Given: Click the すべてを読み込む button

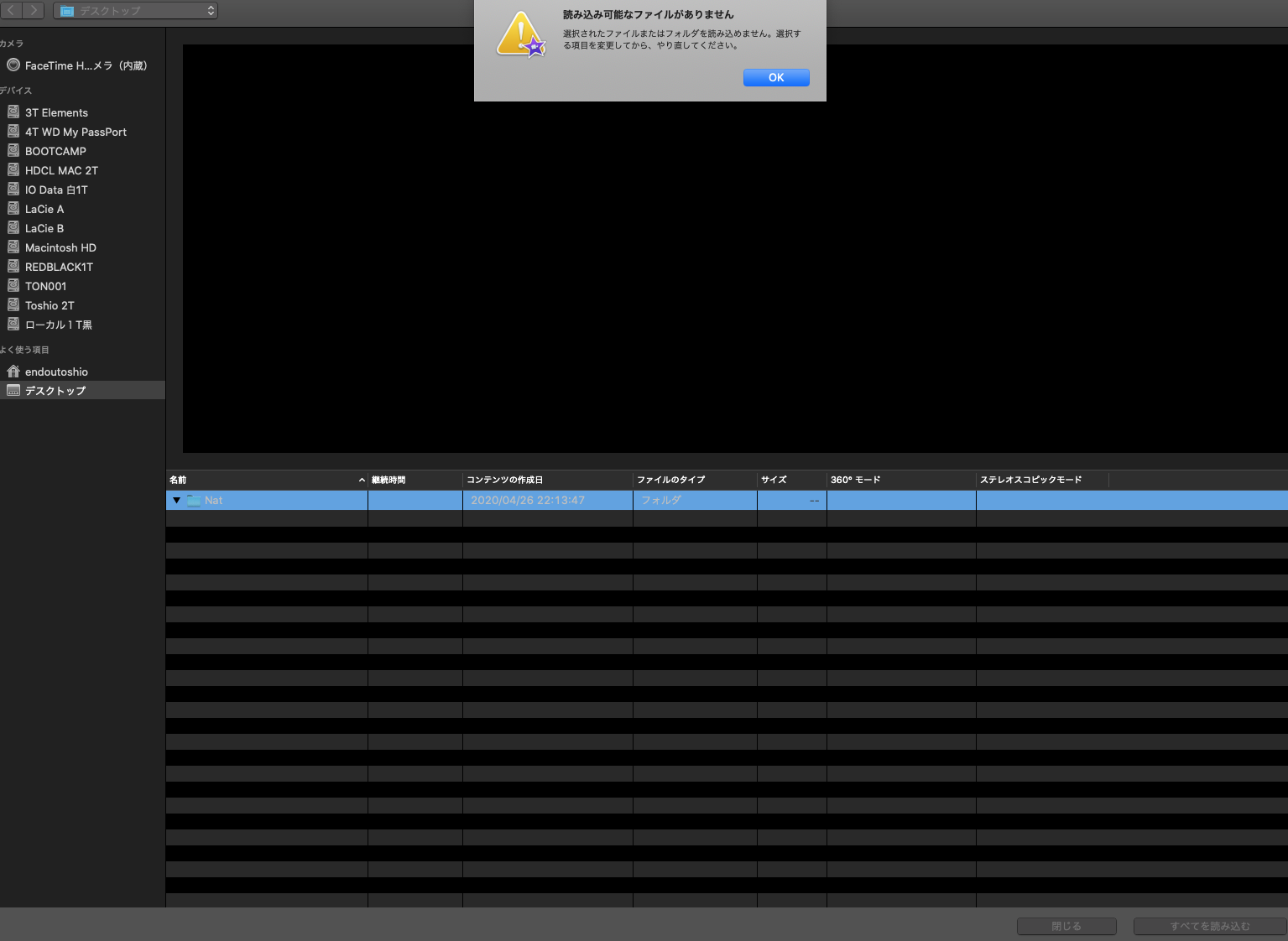Looking at the screenshot, I should point(1209,926).
